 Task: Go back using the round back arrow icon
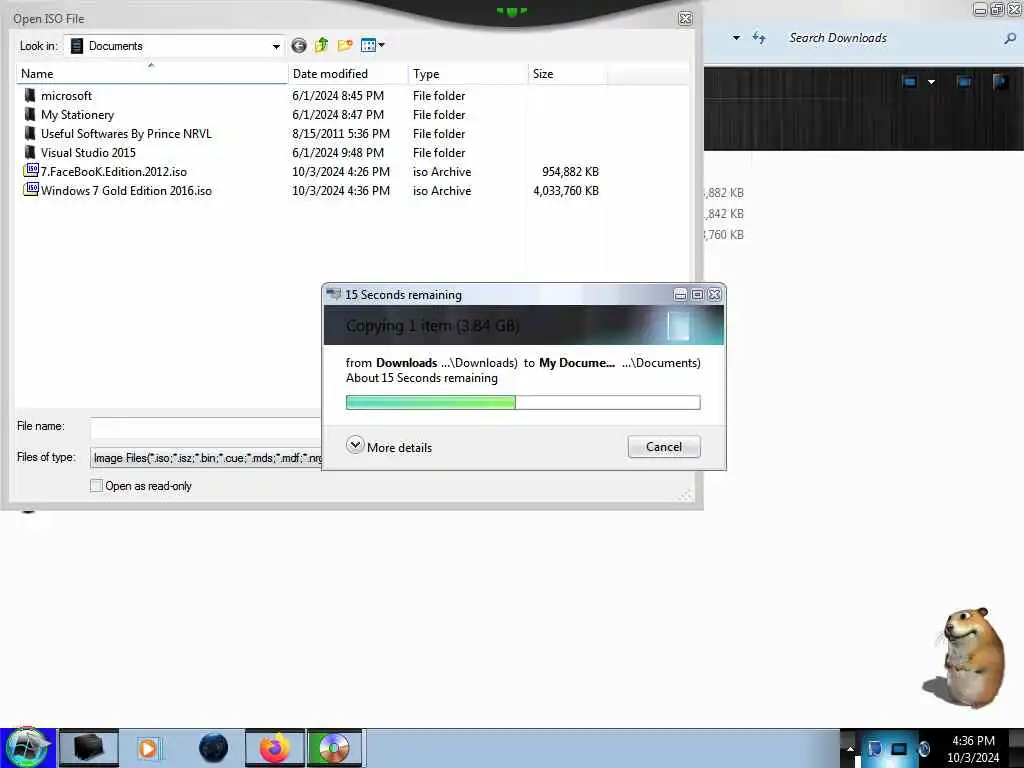tap(298, 46)
